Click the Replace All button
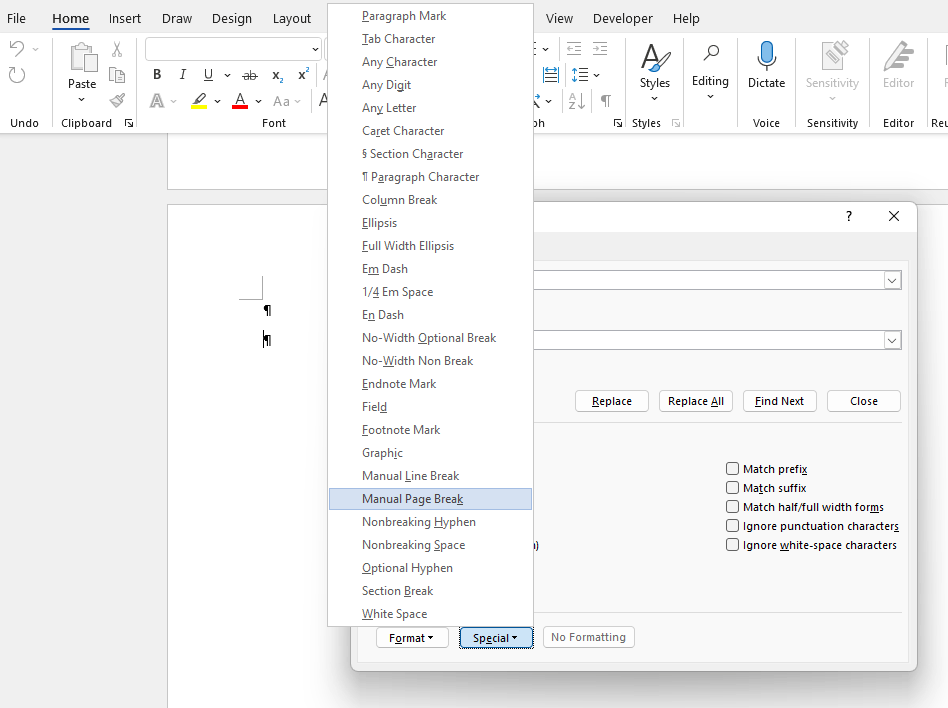 click(695, 401)
